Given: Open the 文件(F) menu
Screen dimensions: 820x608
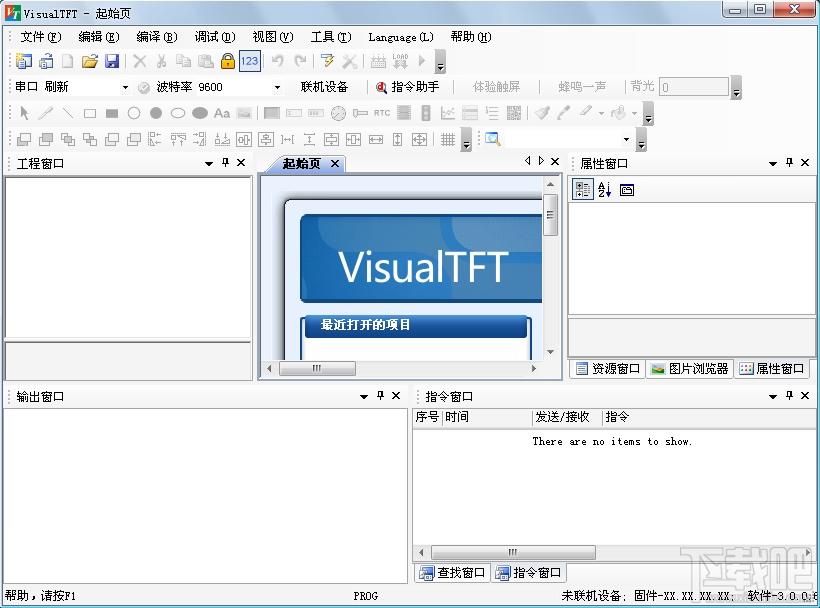Looking at the screenshot, I should [x=41, y=37].
